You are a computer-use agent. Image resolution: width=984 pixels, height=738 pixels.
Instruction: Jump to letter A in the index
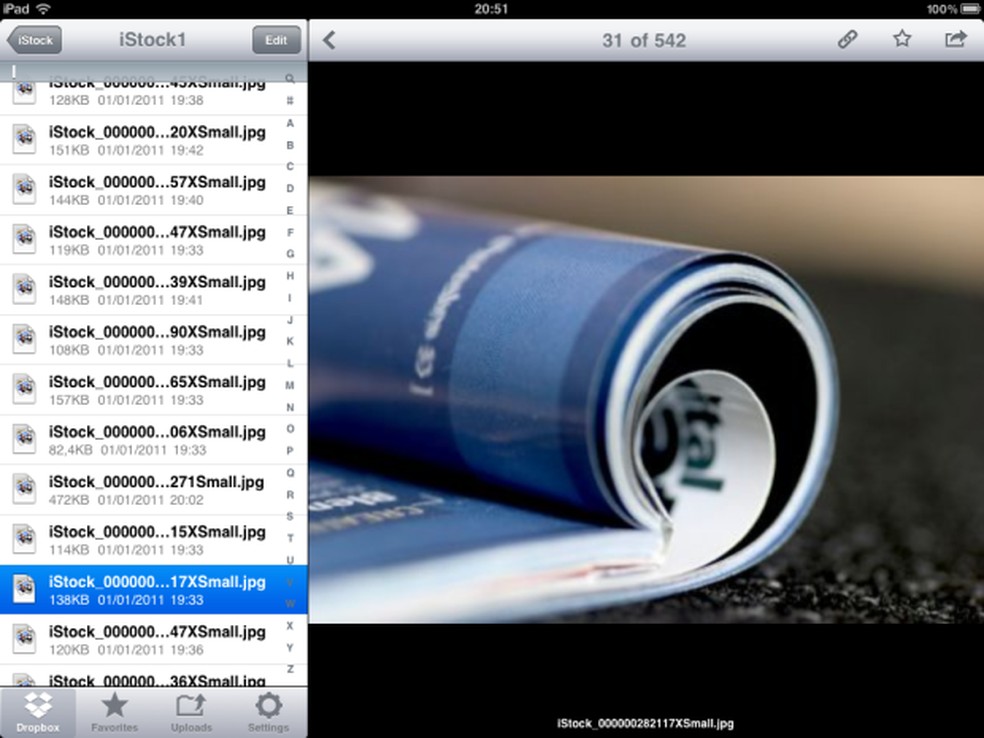point(290,123)
